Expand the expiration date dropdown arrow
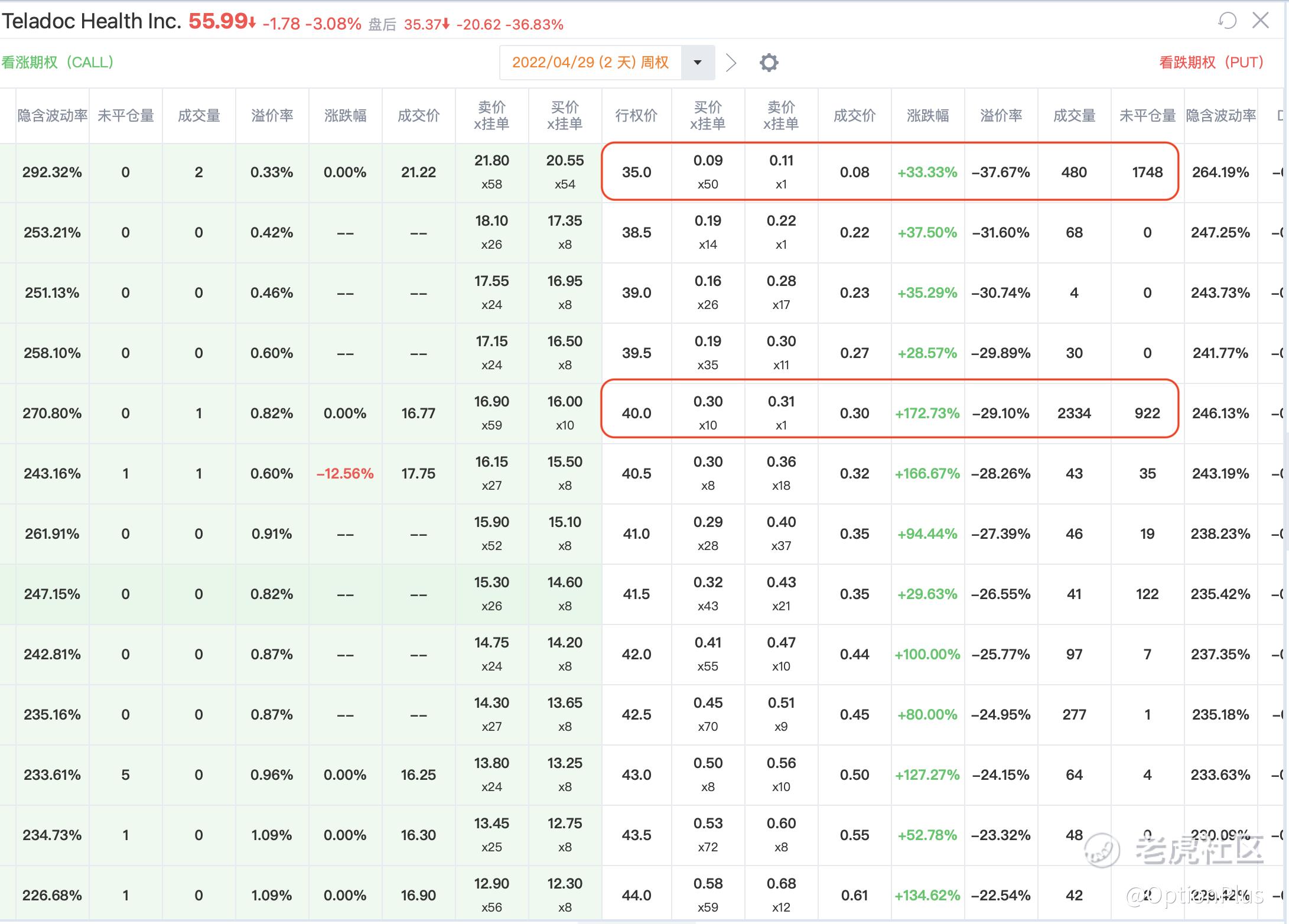Image resolution: width=1289 pixels, height=924 pixels. (x=698, y=63)
